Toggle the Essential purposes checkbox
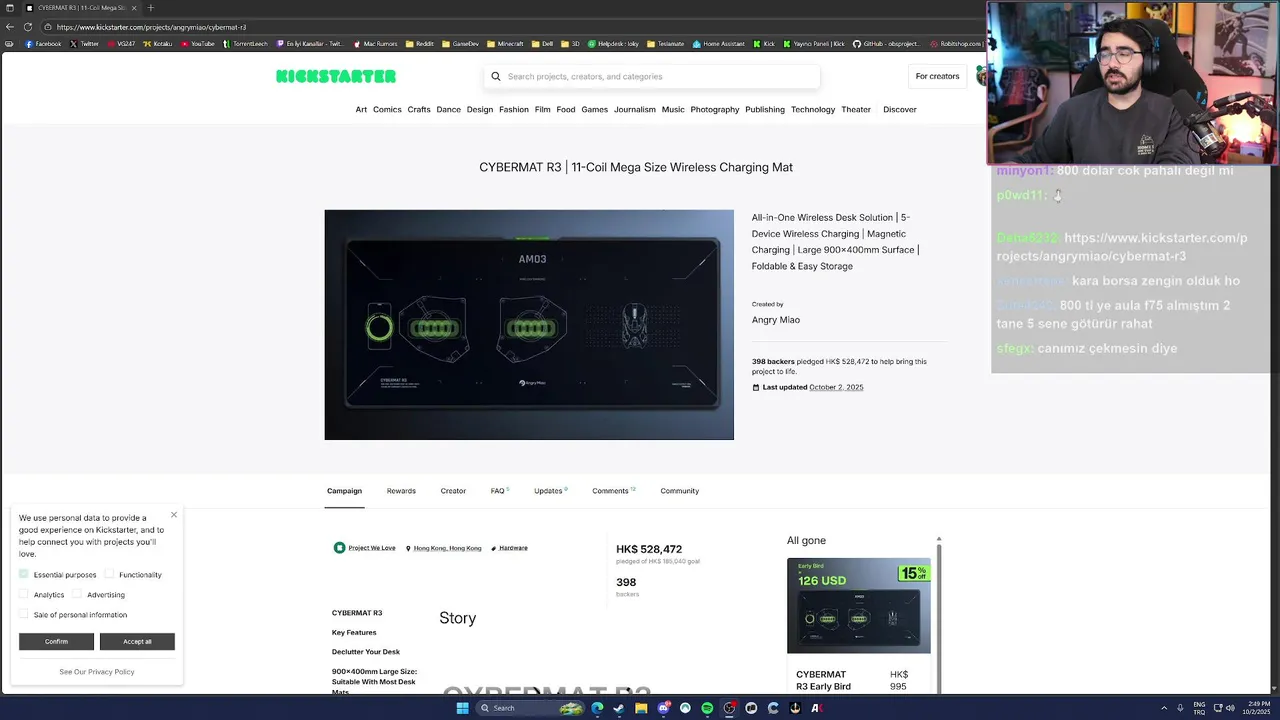 pyautogui.click(x=23, y=574)
